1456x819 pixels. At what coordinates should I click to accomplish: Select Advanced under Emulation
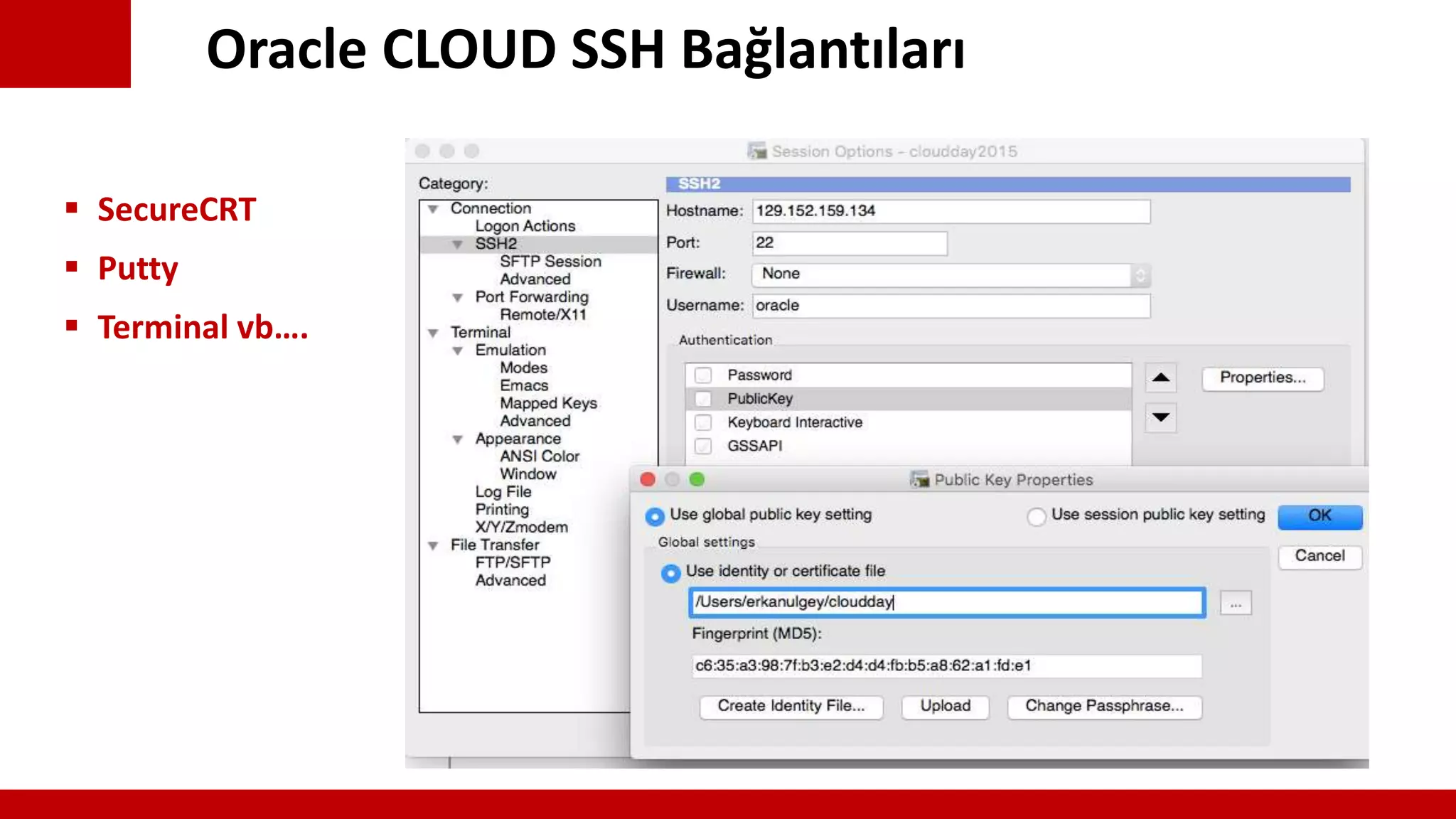[x=535, y=422]
